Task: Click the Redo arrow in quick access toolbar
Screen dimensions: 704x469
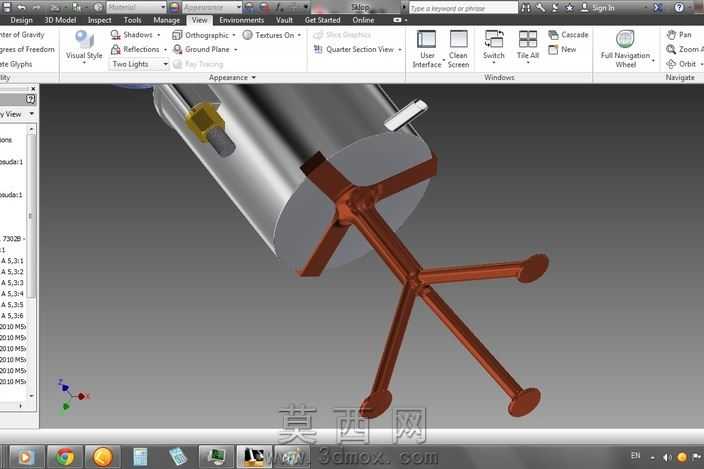Action: 37,7
